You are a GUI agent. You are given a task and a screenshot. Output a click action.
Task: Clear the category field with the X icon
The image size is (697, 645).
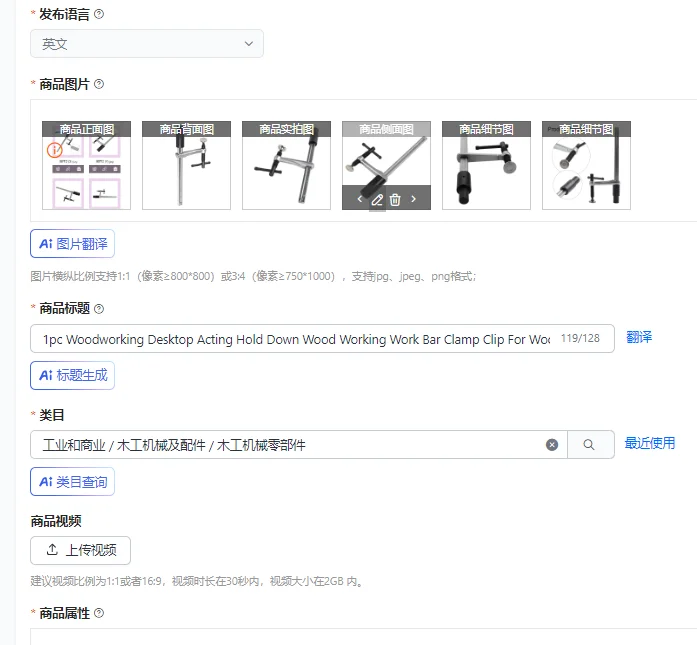(552, 445)
